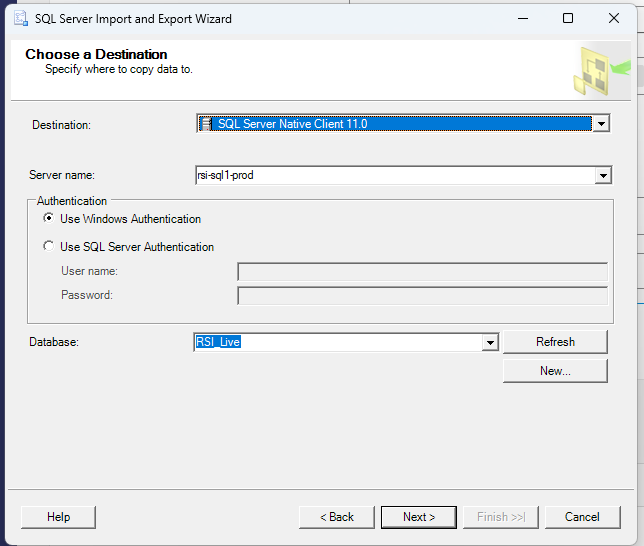
Task: Maximize the wizard window
Action: pyautogui.click(x=568, y=18)
